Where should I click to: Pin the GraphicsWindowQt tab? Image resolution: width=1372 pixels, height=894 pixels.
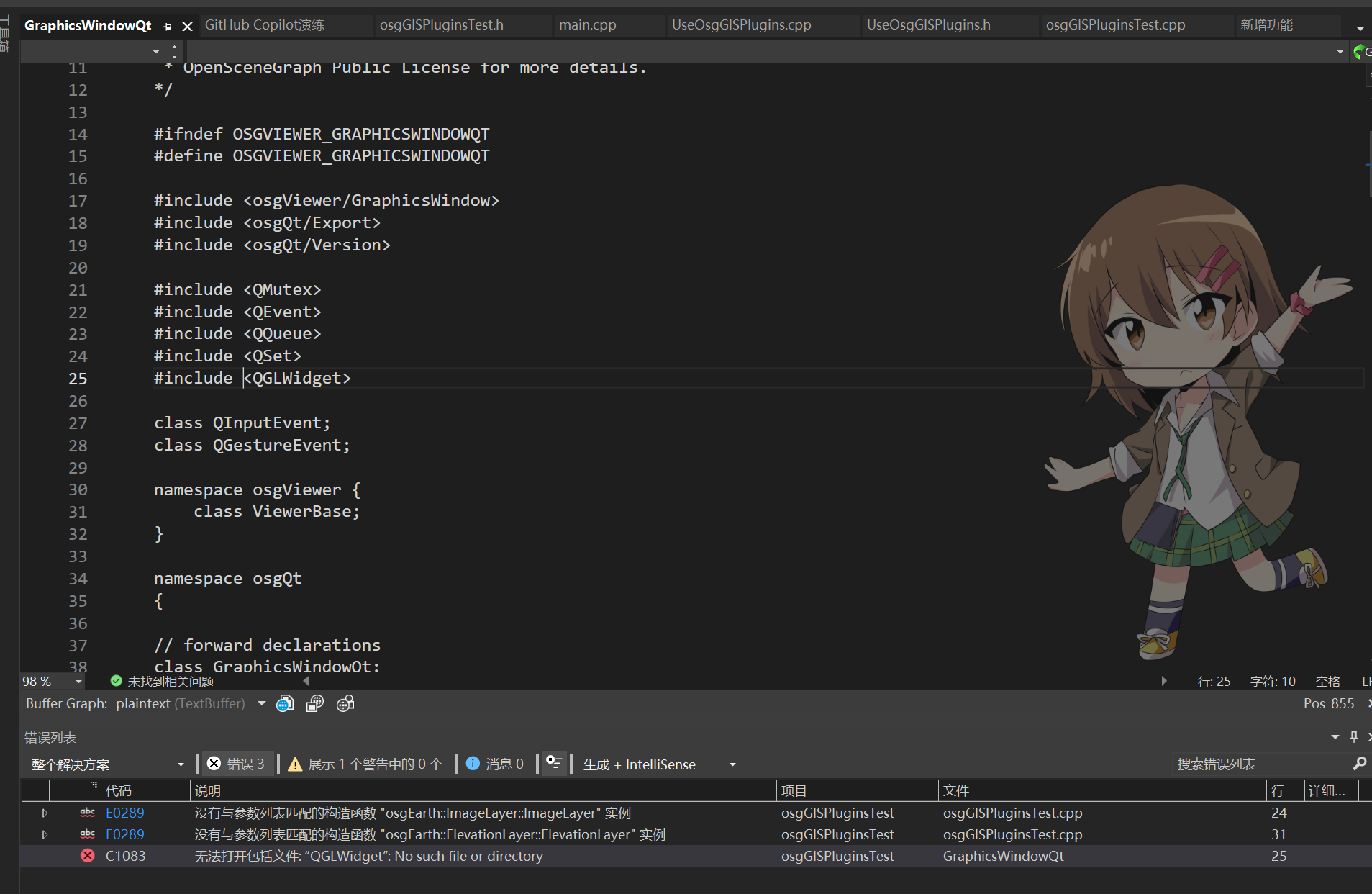(168, 27)
